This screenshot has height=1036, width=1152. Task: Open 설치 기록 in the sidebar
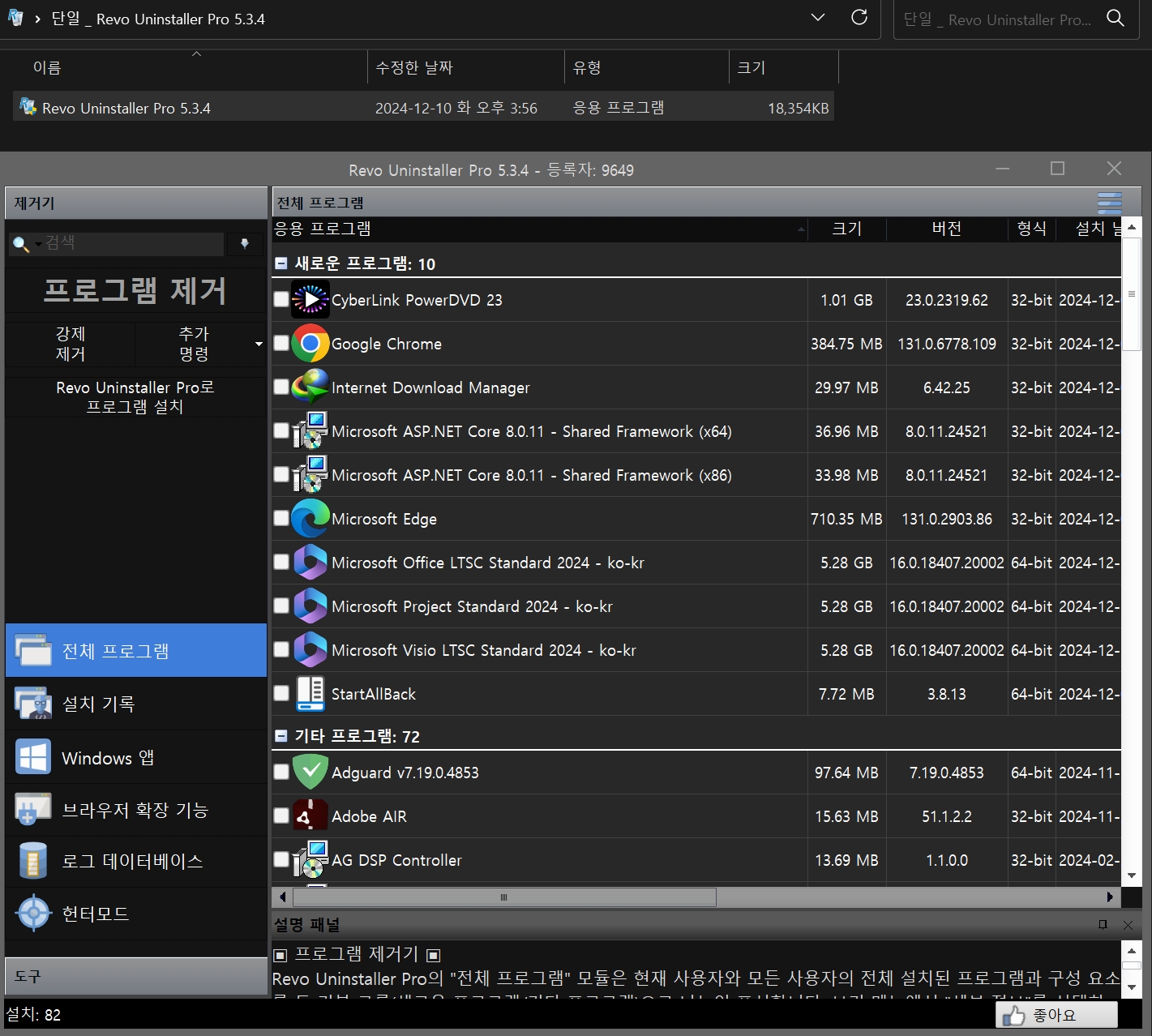coord(136,704)
